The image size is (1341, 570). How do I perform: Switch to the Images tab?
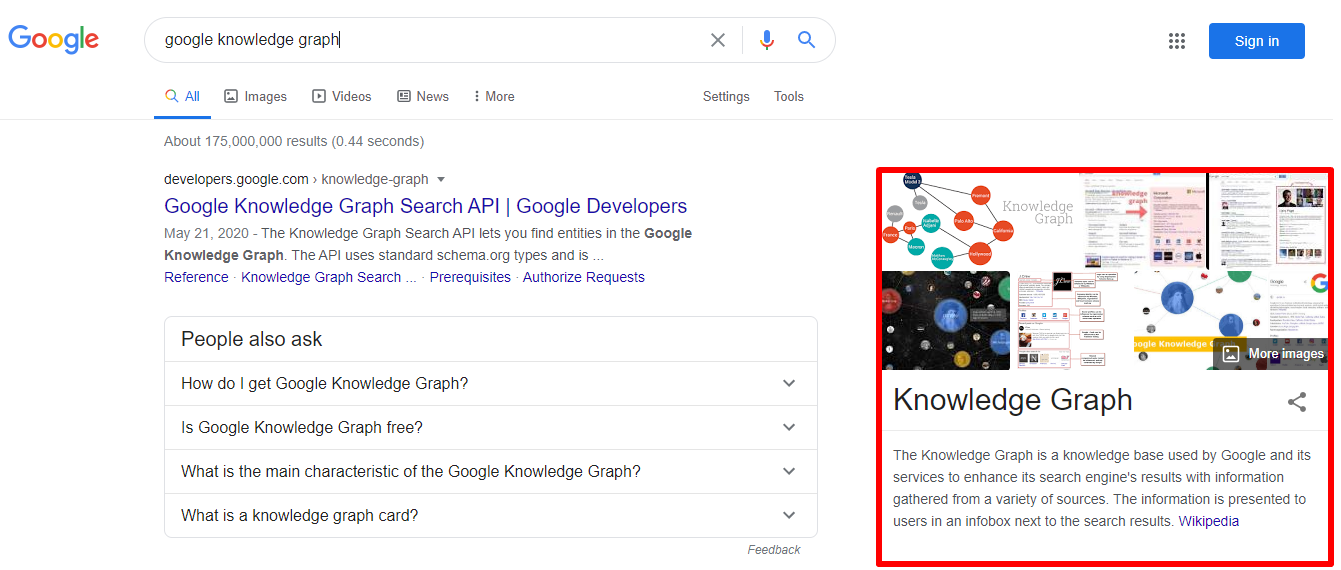point(255,97)
